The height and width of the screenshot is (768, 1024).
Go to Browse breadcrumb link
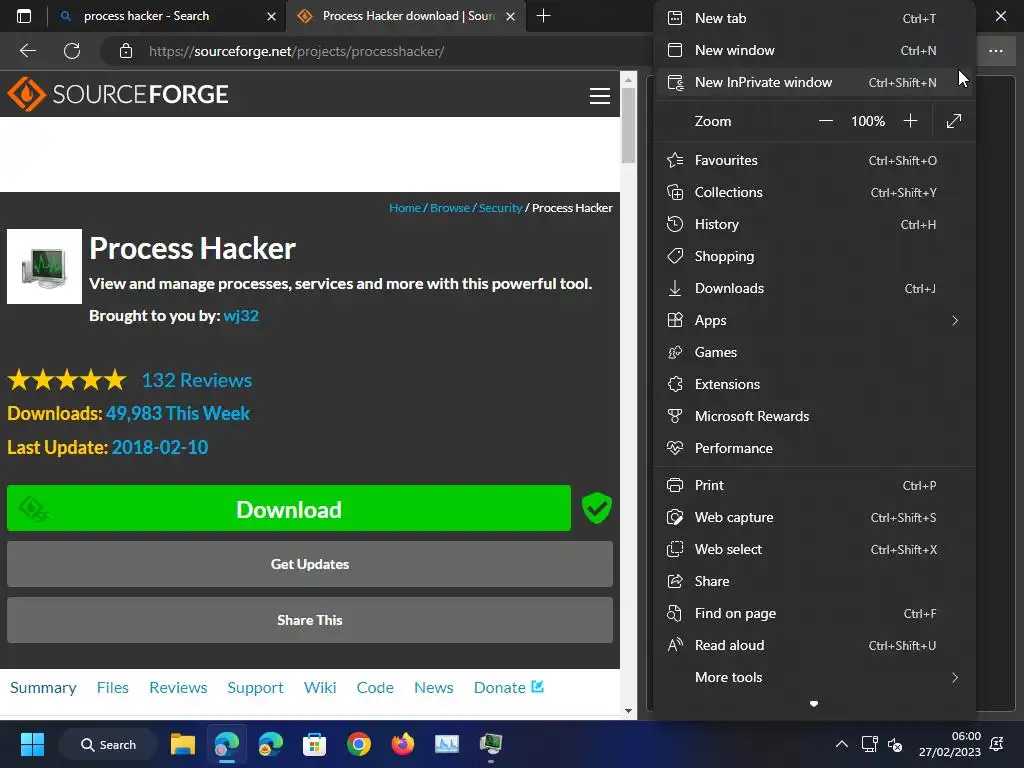[x=450, y=208]
